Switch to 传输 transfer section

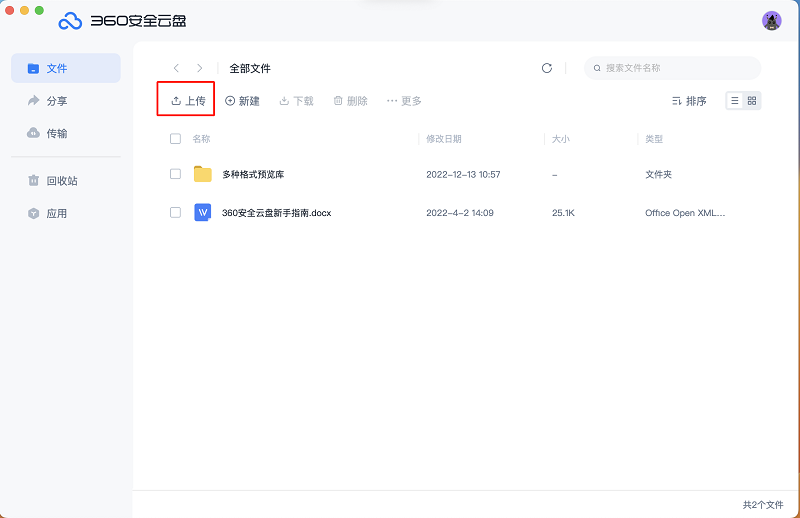[57, 133]
